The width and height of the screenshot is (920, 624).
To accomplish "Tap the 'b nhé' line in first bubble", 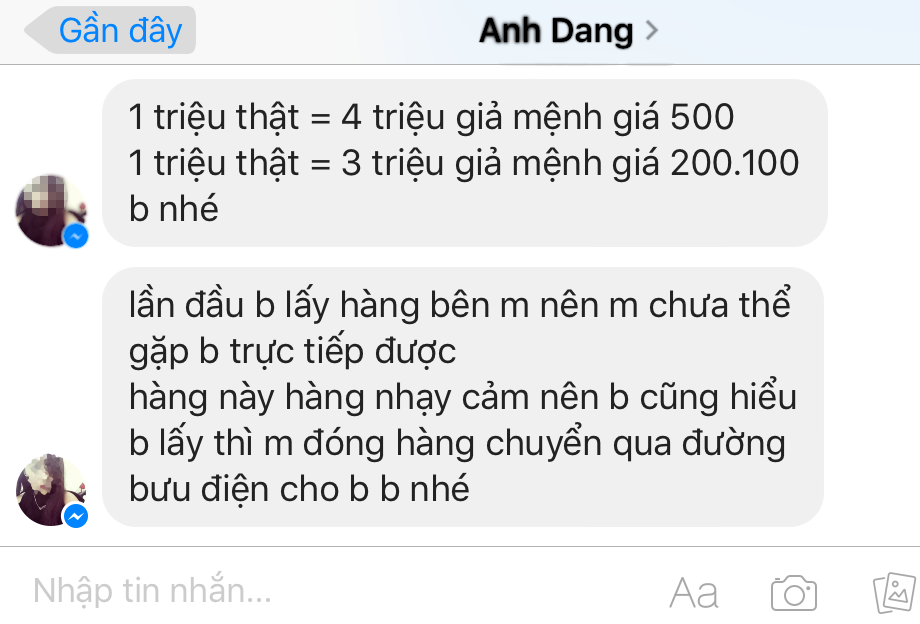I will [174, 208].
